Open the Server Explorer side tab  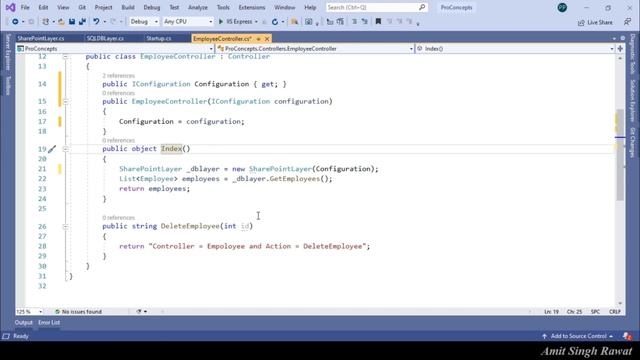[x=7, y=52]
